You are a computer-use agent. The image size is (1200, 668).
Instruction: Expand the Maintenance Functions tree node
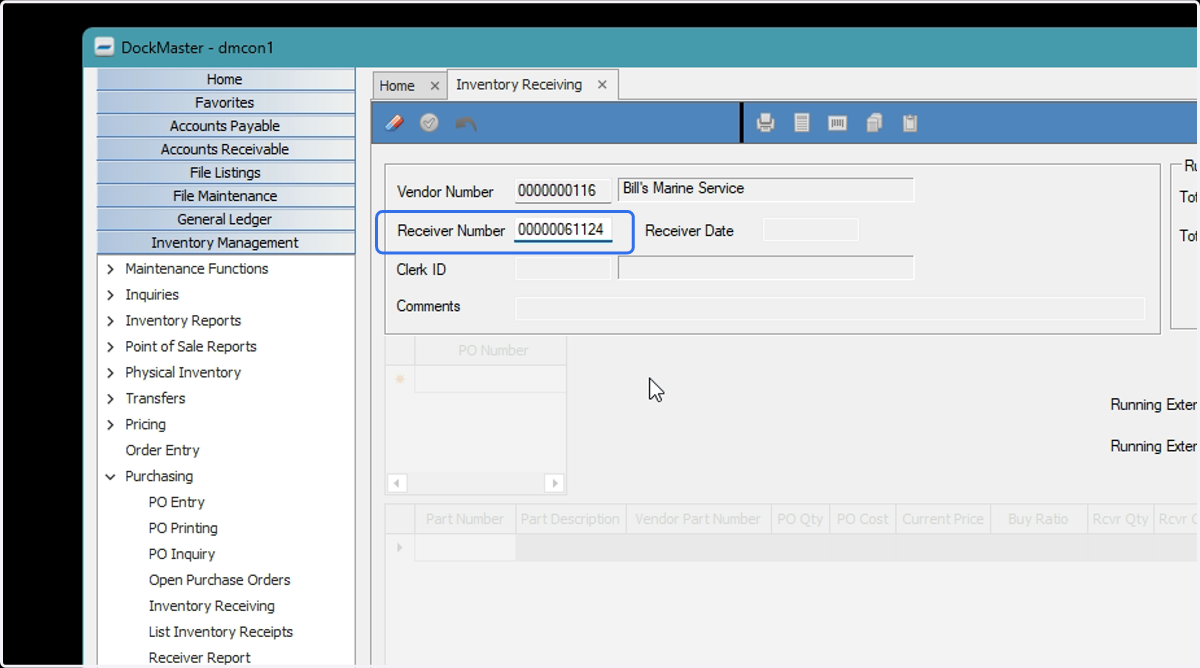[x=110, y=269]
